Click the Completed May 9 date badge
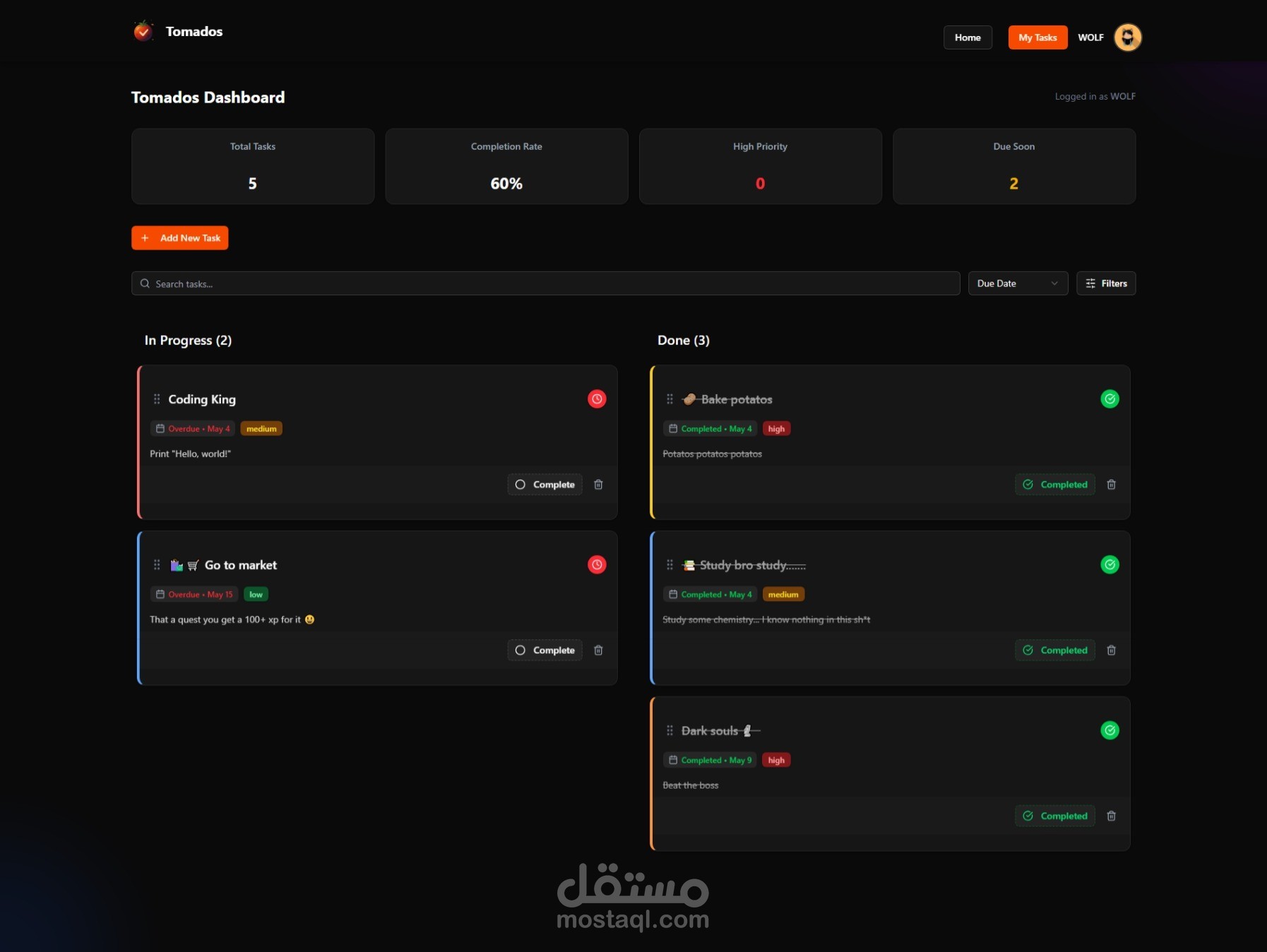This screenshot has height=952, width=1267. pyautogui.click(x=710, y=760)
